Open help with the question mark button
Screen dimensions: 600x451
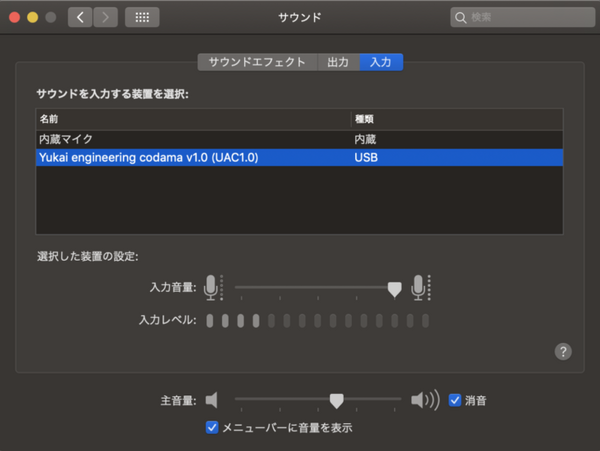click(x=563, y=351)
